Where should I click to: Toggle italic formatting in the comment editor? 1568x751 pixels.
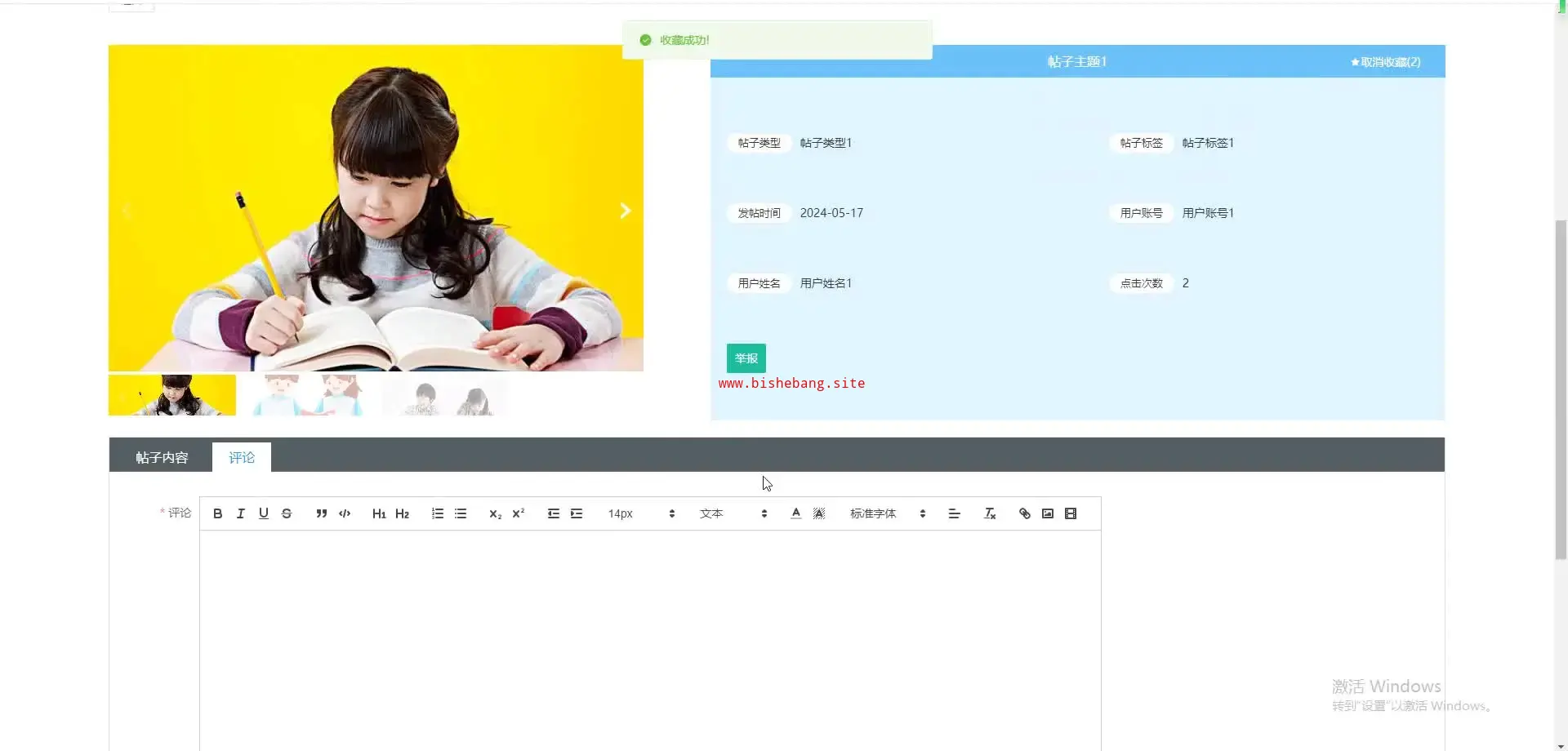[240, 513]
